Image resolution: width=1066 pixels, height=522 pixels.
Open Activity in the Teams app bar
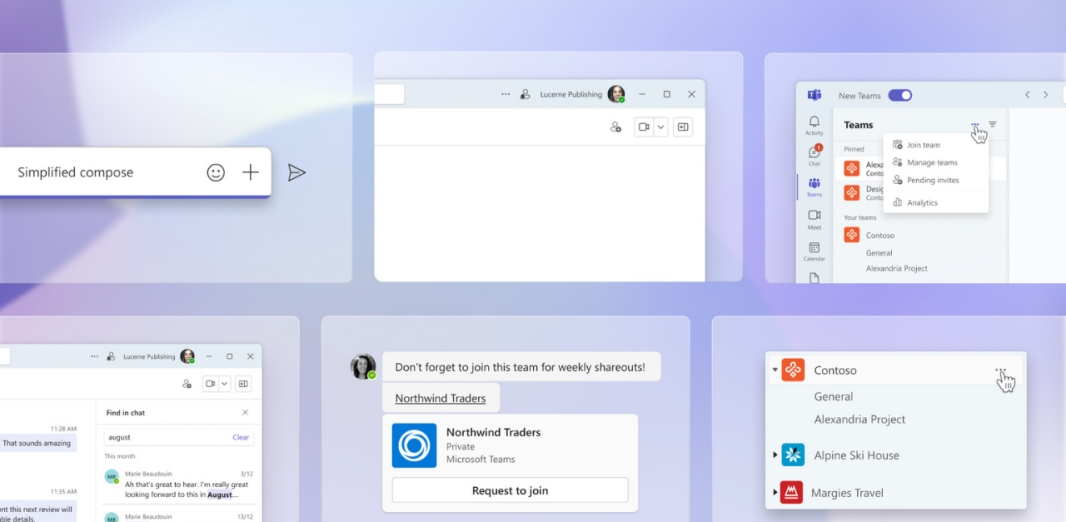[814, 126]
